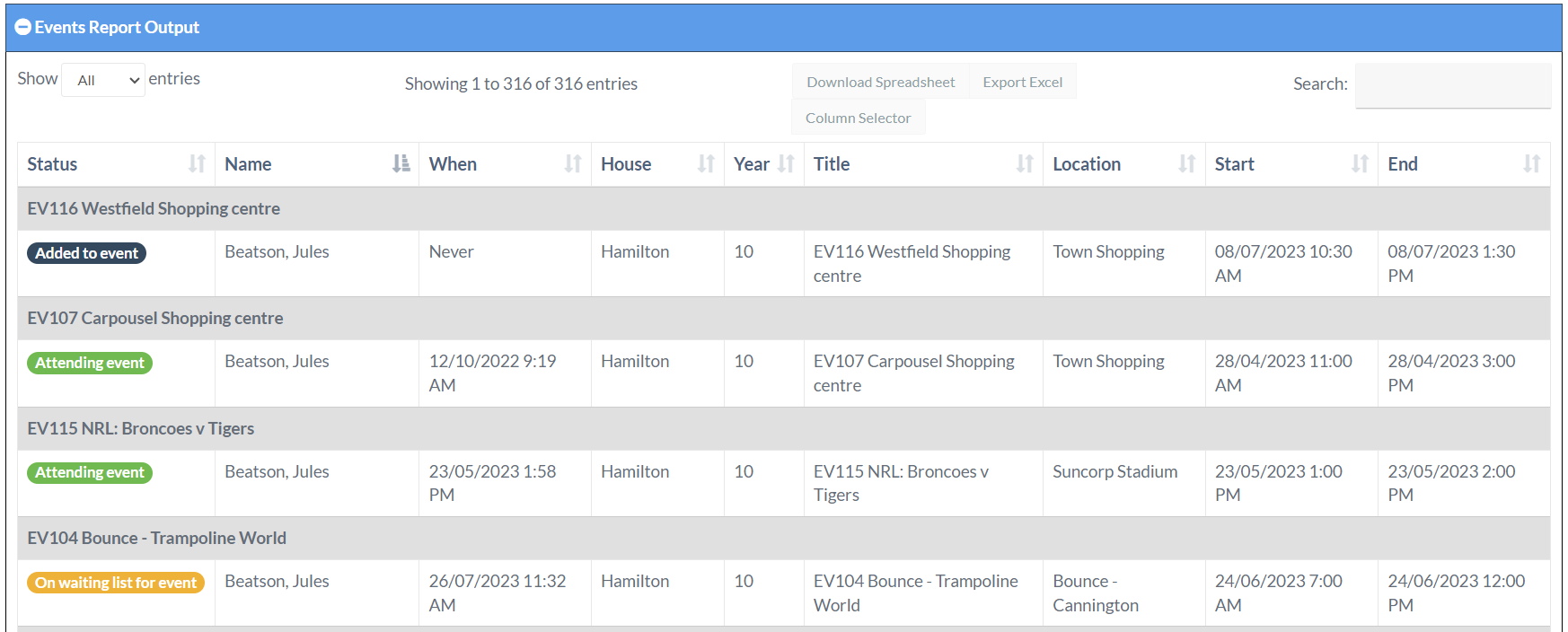Click the Status column header

tap(116, 164)
